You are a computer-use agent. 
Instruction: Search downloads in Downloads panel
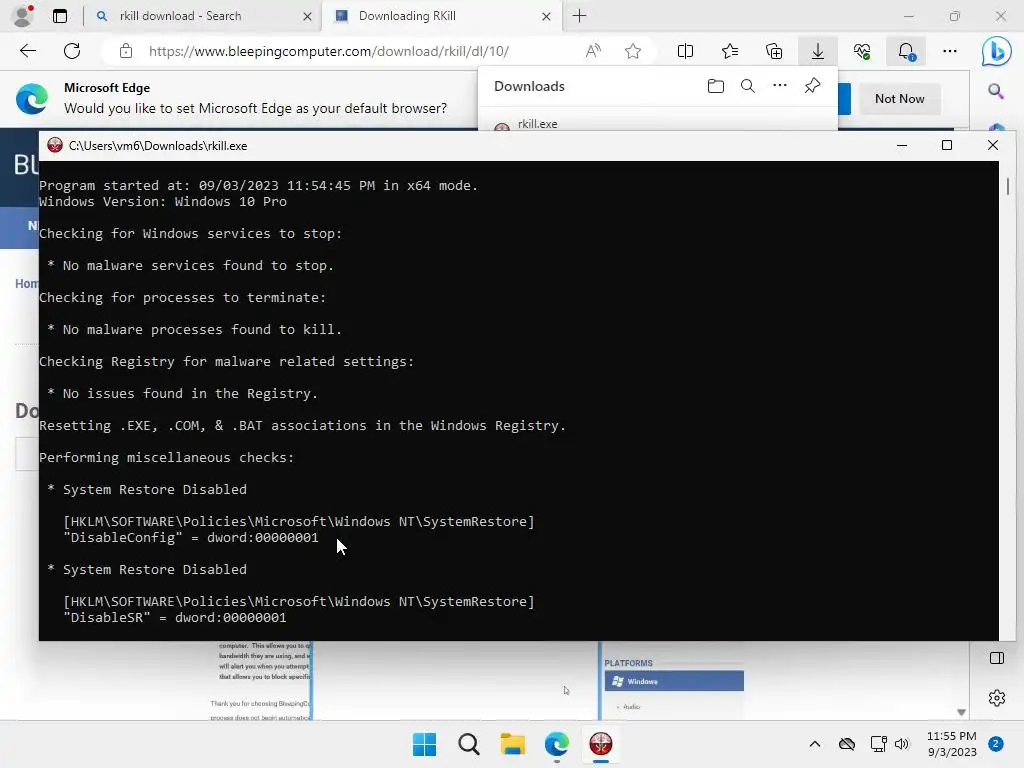[748, 86]
